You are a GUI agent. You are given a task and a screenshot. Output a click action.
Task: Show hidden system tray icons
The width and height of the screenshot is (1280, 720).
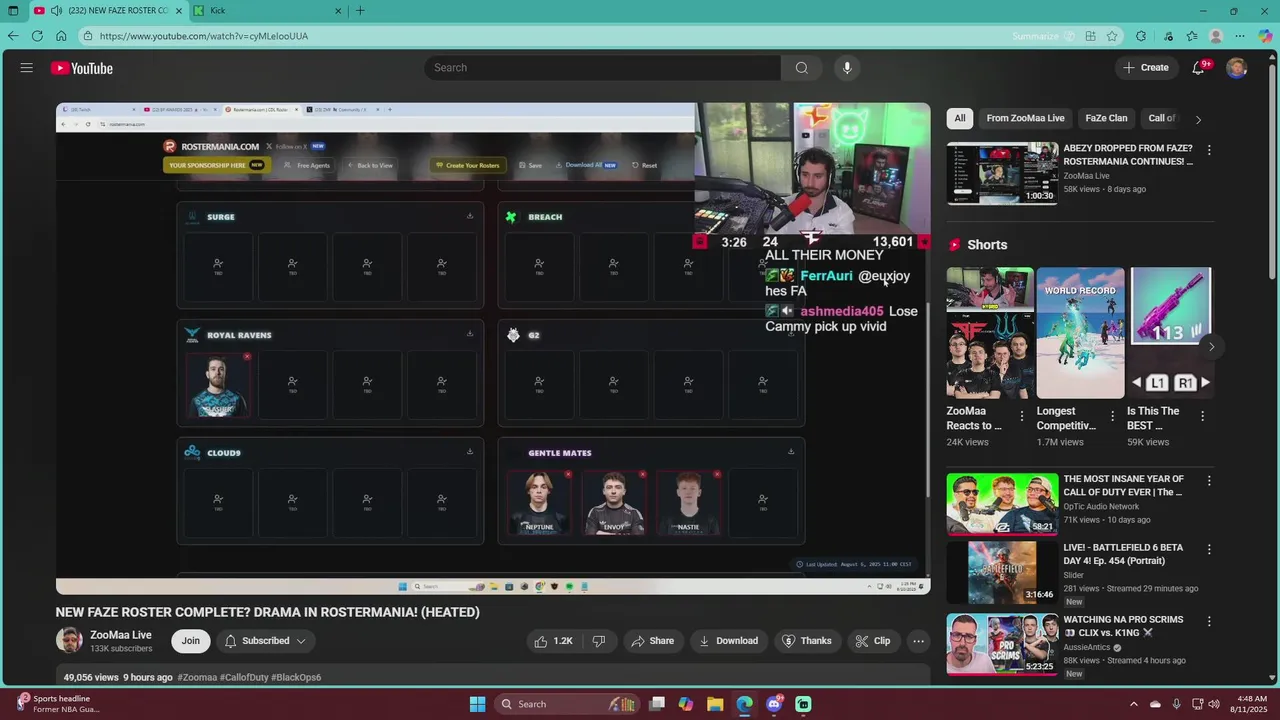coord(1133,704)
